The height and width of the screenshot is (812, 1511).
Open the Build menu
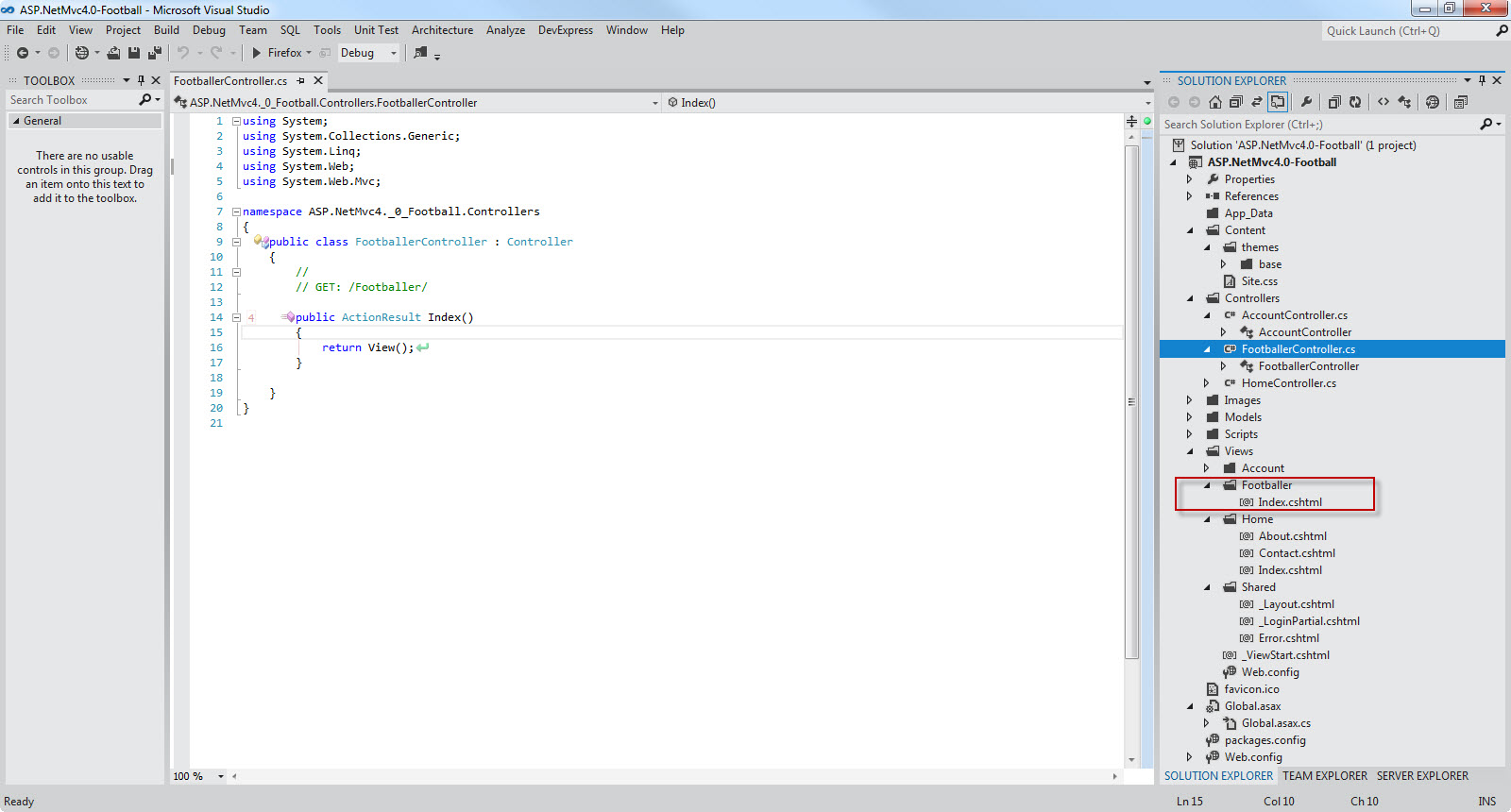pyautogui.click(x=166, y=30)
